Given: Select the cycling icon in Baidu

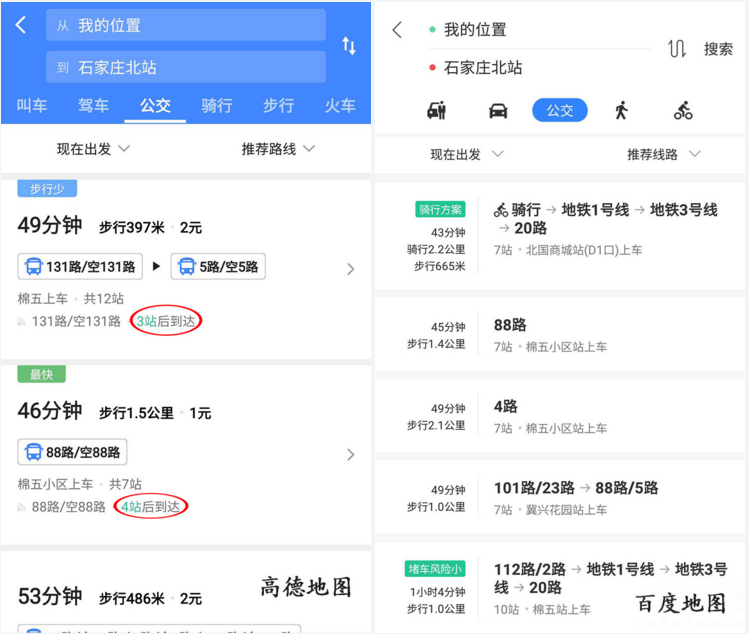Looking at the screenshot, I should click(683, 111).
